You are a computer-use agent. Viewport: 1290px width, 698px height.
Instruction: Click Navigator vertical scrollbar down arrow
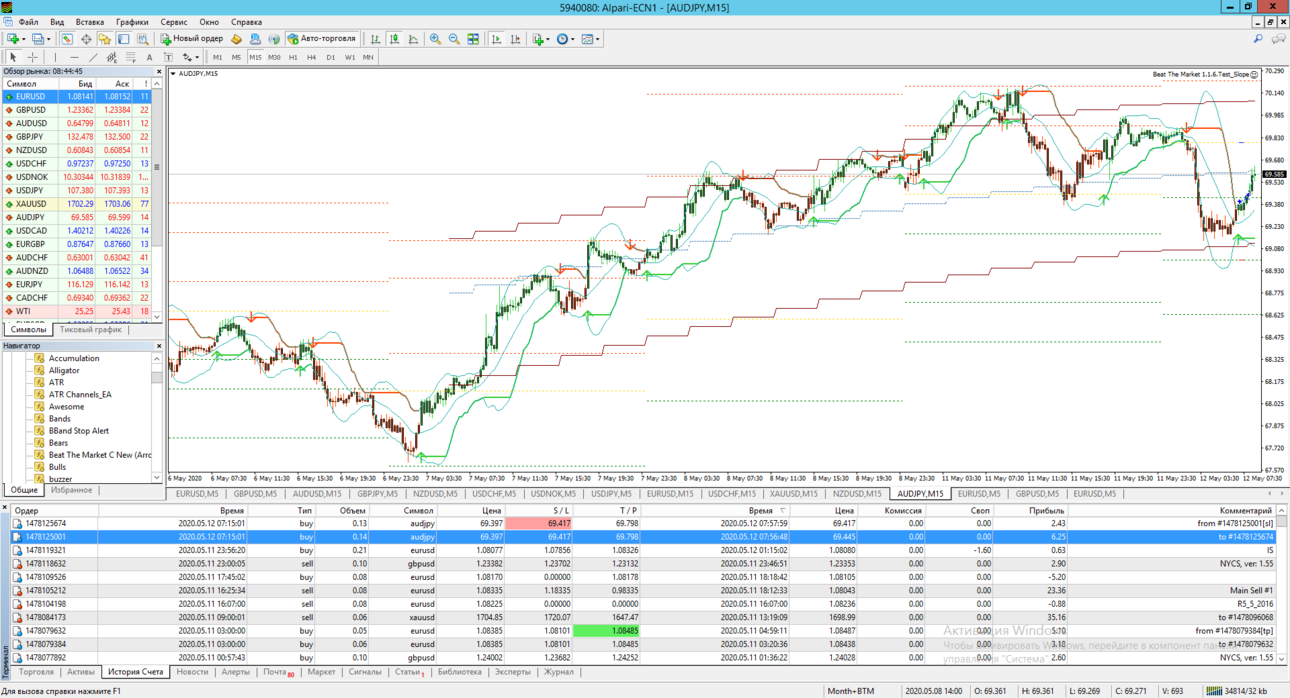coord(157,478)
